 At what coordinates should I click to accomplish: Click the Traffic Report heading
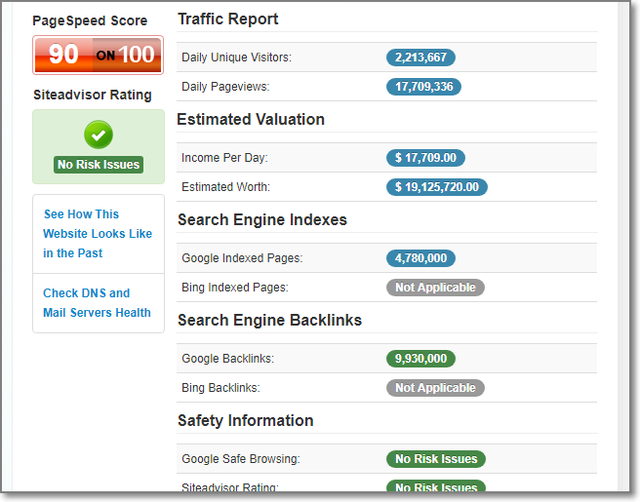click(x=228, y=19)
